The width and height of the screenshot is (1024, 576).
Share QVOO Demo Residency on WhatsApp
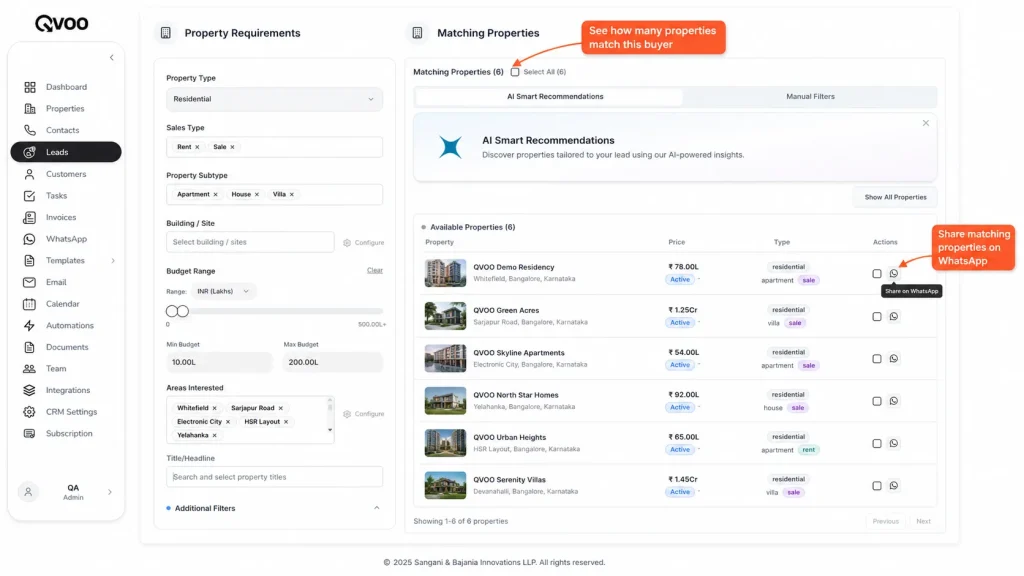[893, 274]
